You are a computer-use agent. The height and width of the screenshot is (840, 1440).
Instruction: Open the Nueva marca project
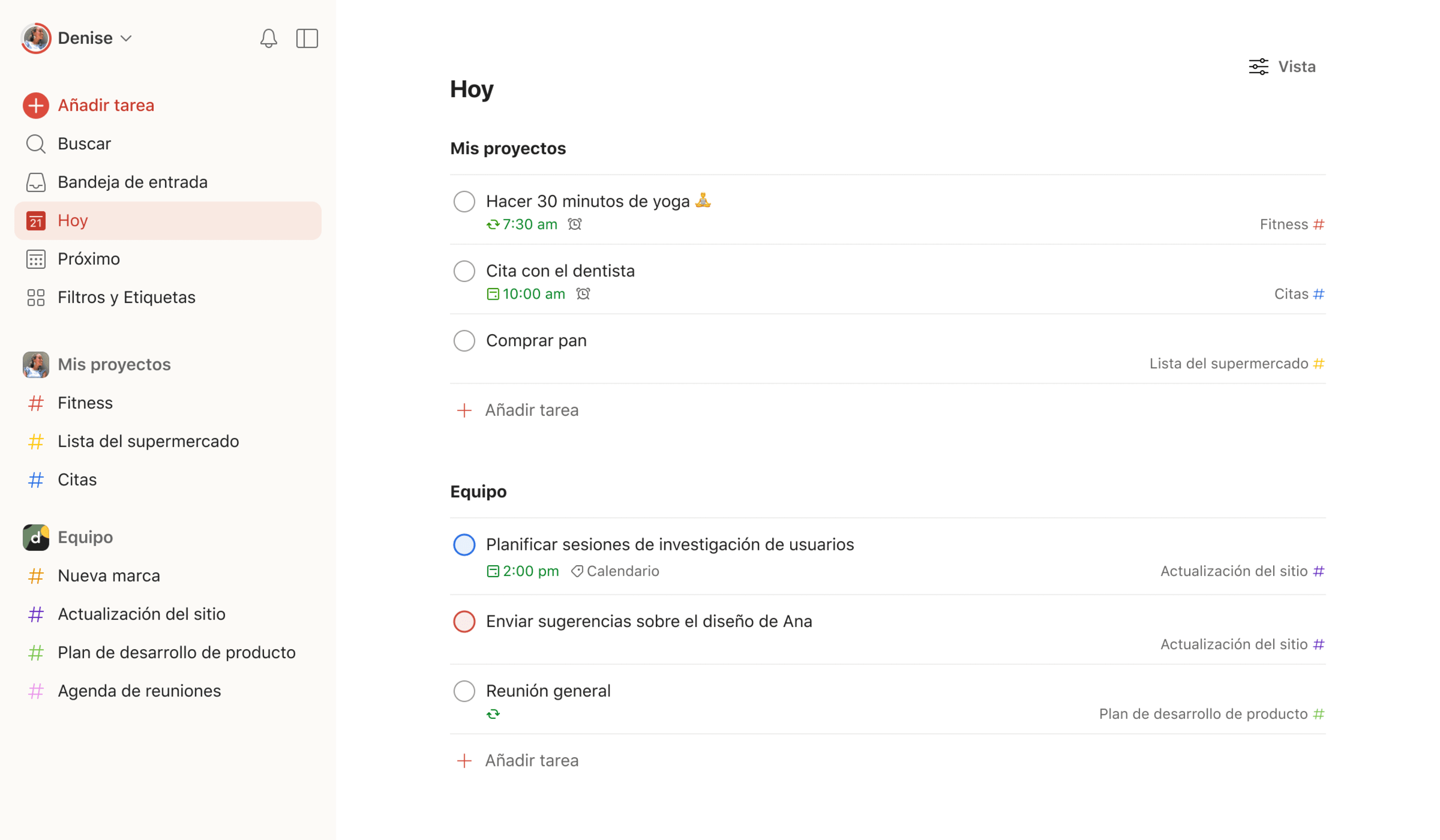[x=168, y=576]
